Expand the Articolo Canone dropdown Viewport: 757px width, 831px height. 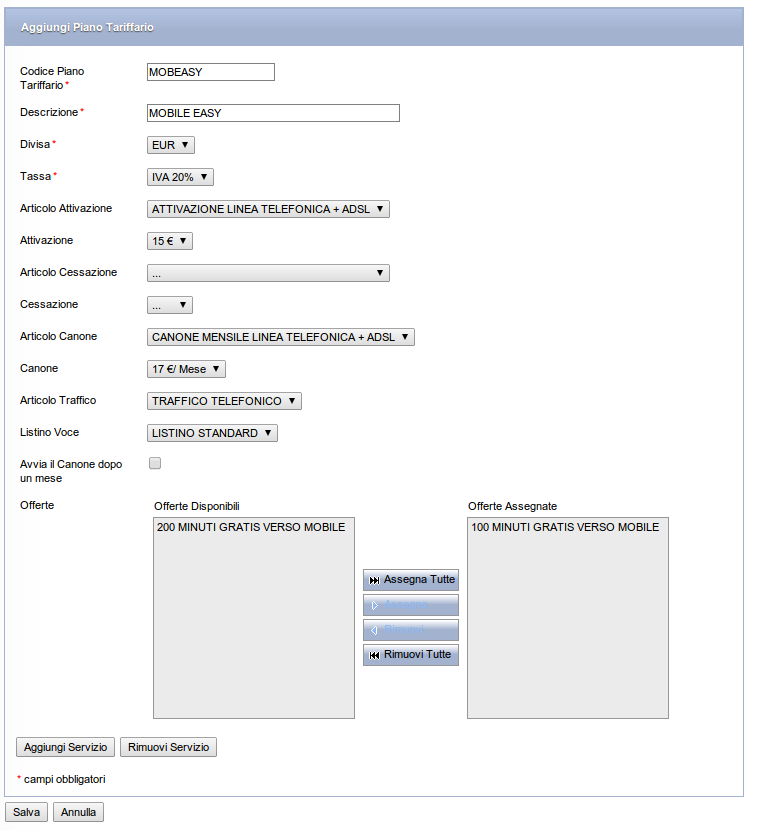pos(280,337)
